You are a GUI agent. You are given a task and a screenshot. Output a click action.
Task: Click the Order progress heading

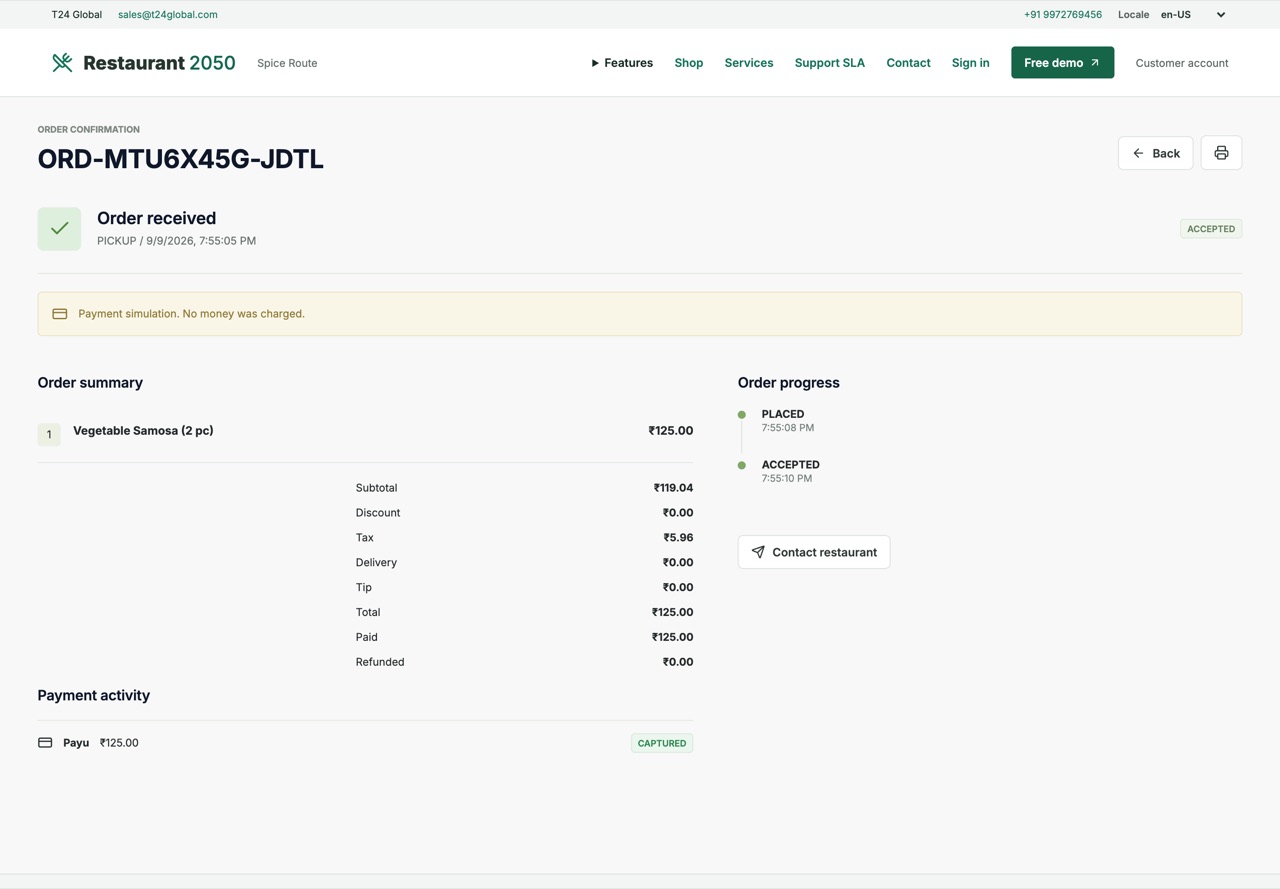789,383
